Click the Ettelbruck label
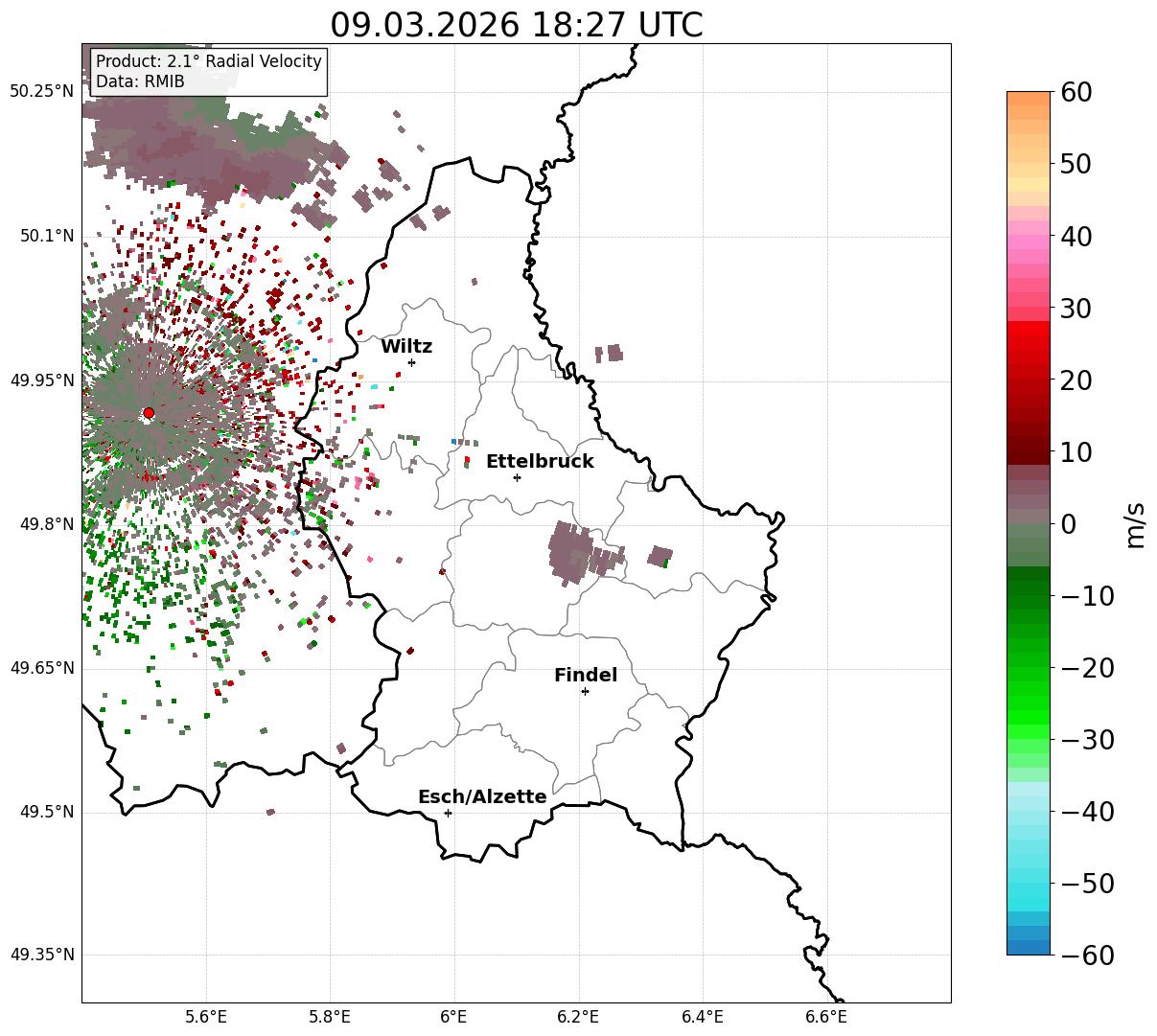The width and height of the screenshot is (1157, 1036). [540, 462]
